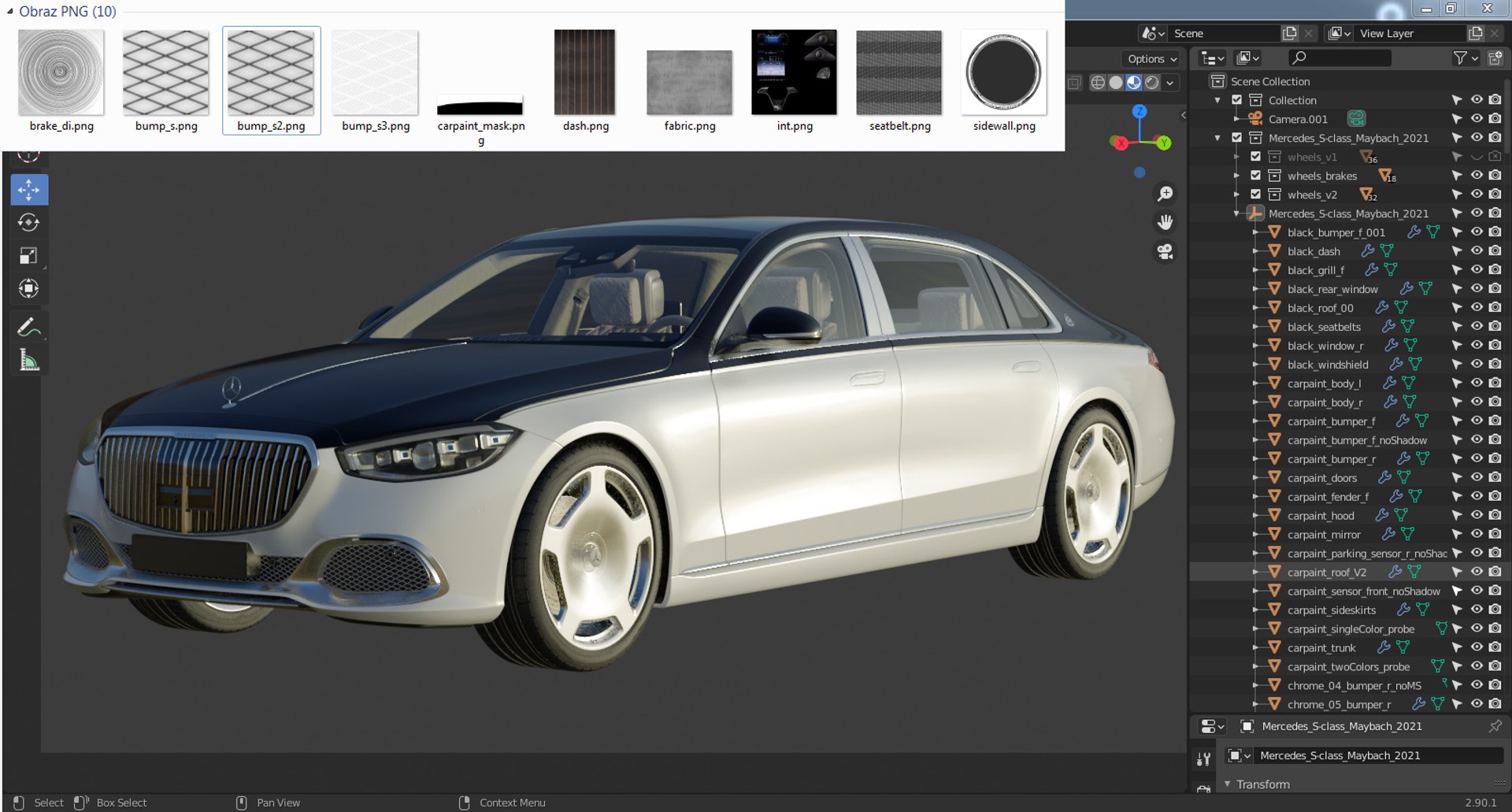Switch to material preview shading
1512x812 pixels.
pyautogui.click(x=1134, y=83)
